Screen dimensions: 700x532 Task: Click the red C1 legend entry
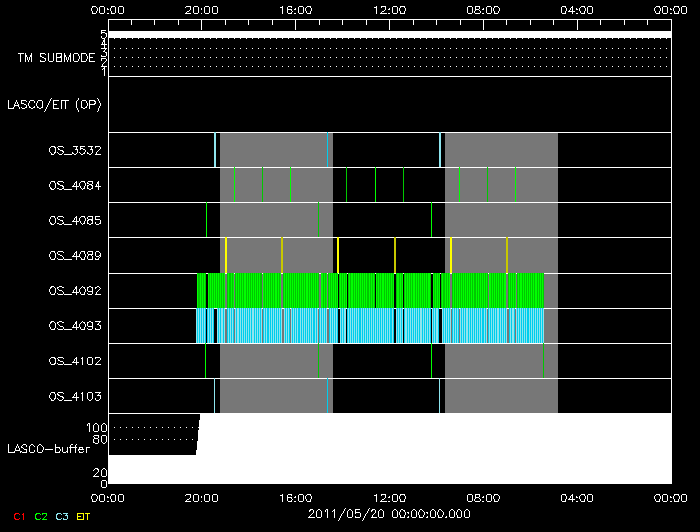[x=19, y=516]
